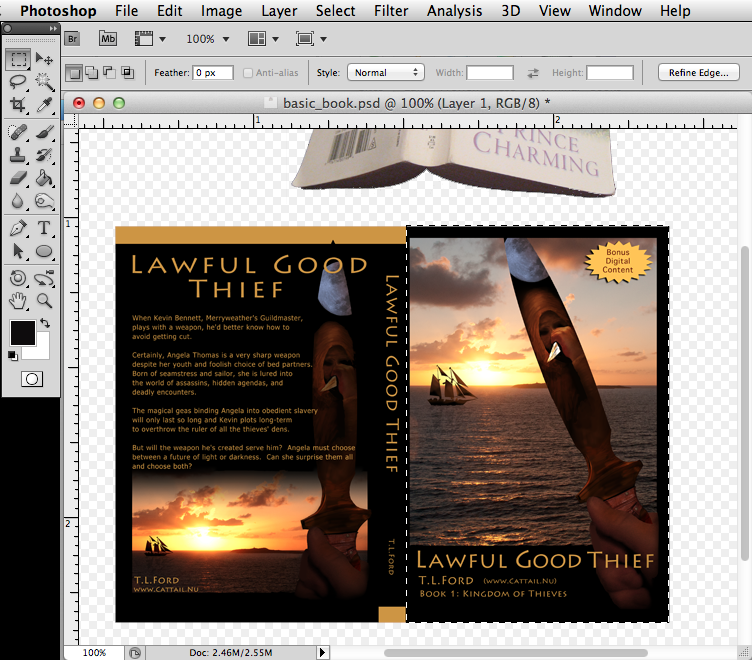Launch Mini Bridge with Mb button
The image size is (752, 660).
pos(108,39)
